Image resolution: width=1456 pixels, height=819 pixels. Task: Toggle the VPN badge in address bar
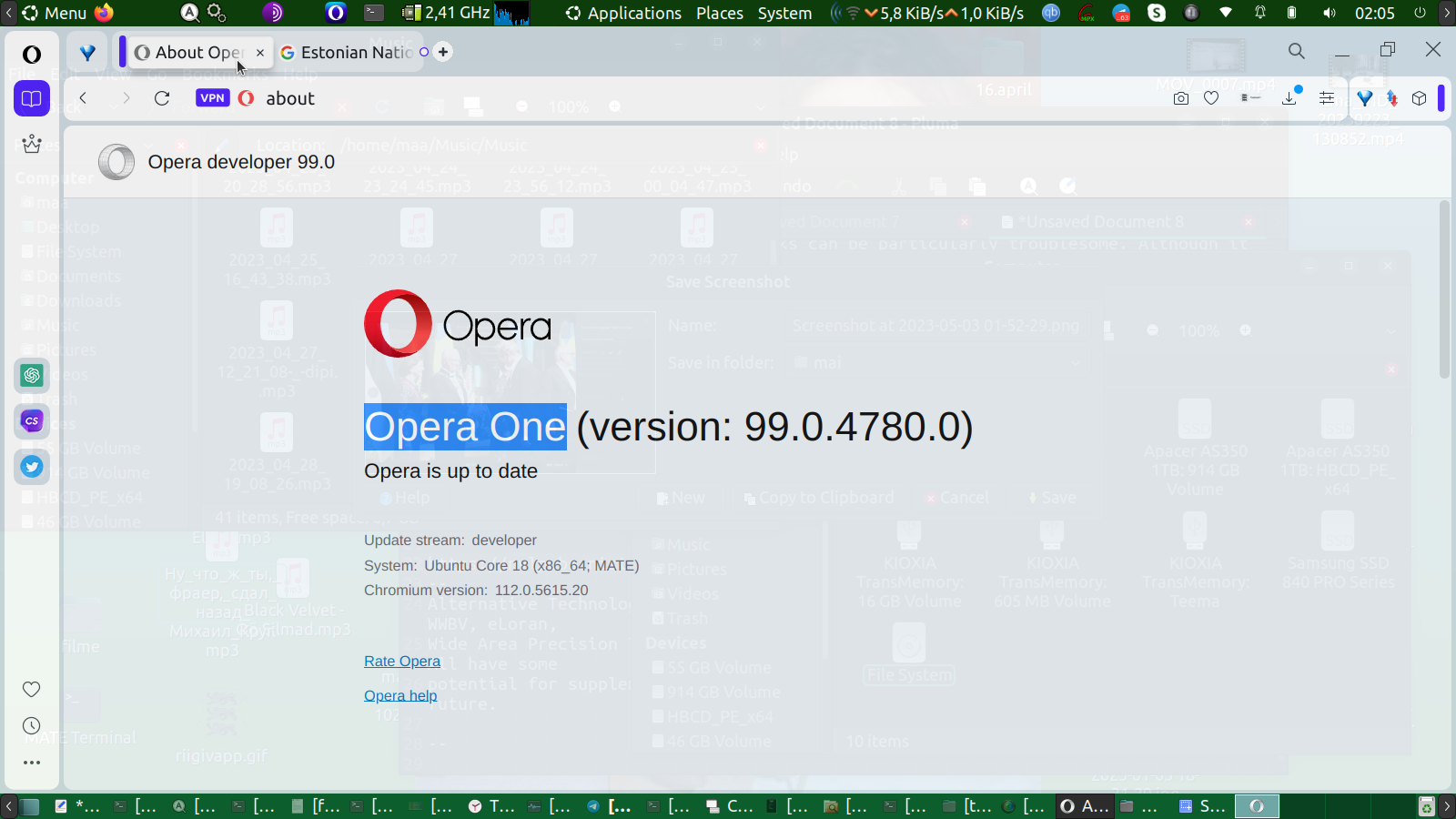pos(212,98)
